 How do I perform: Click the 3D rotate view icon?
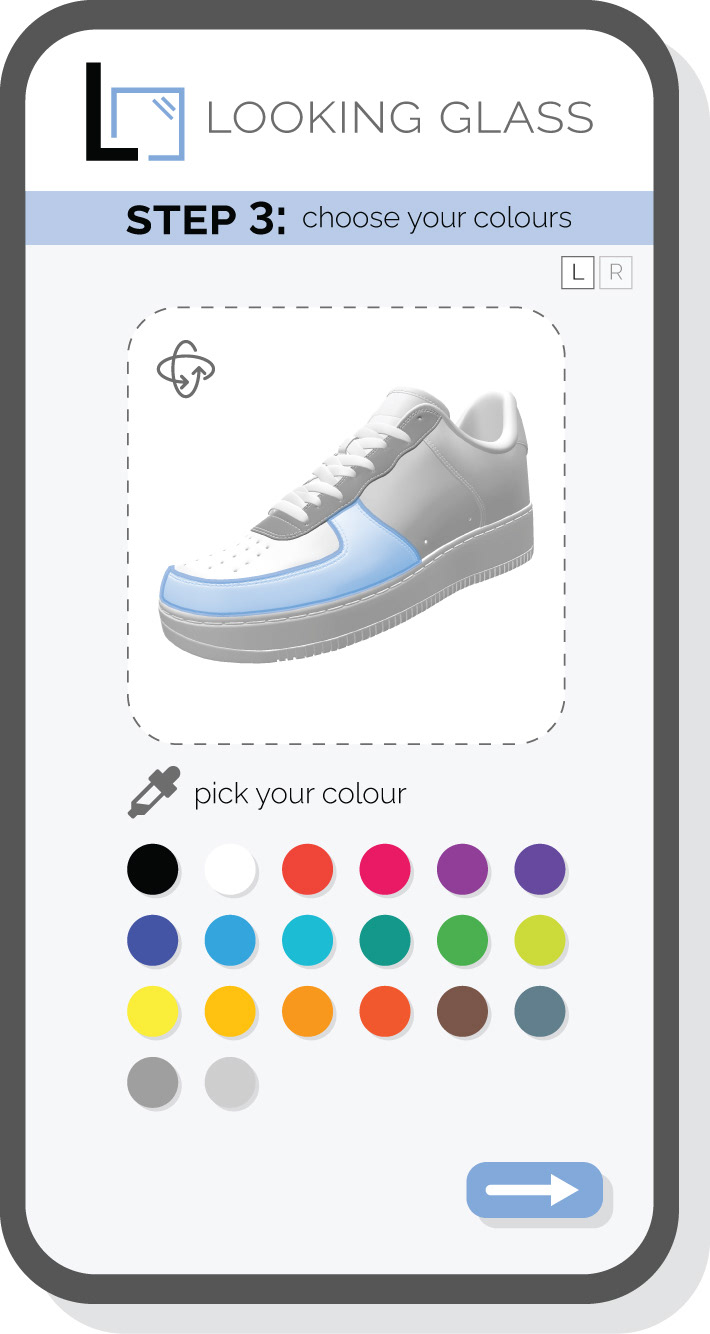point(186,369)
